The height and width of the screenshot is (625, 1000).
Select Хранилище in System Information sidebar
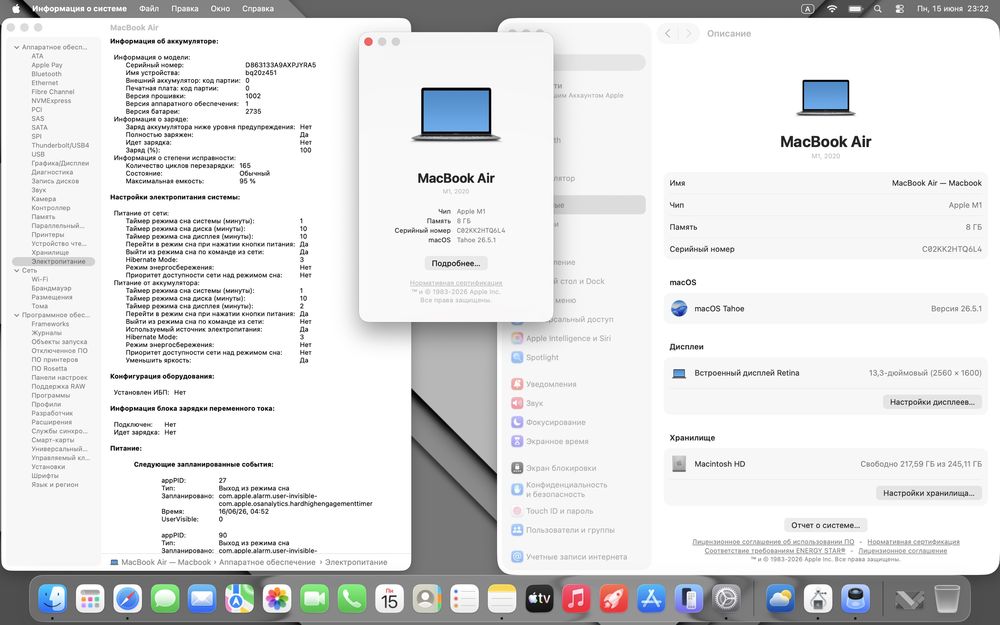50,253
